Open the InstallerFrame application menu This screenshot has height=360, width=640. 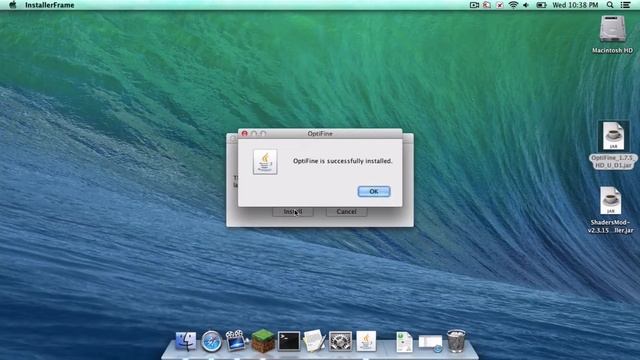[x=49, y=5]
